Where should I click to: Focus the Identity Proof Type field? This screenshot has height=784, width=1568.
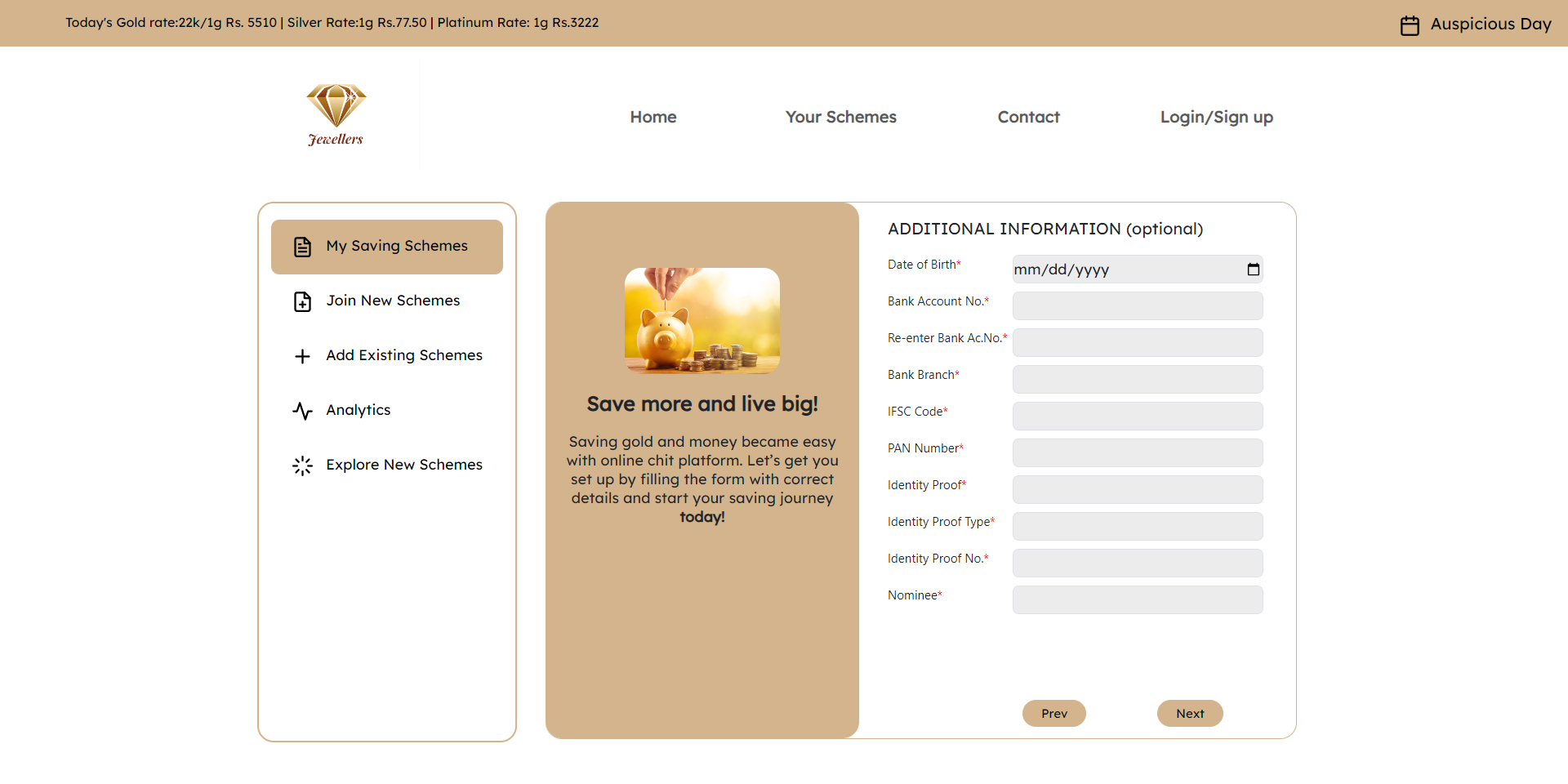click(x=1138, y=527)
